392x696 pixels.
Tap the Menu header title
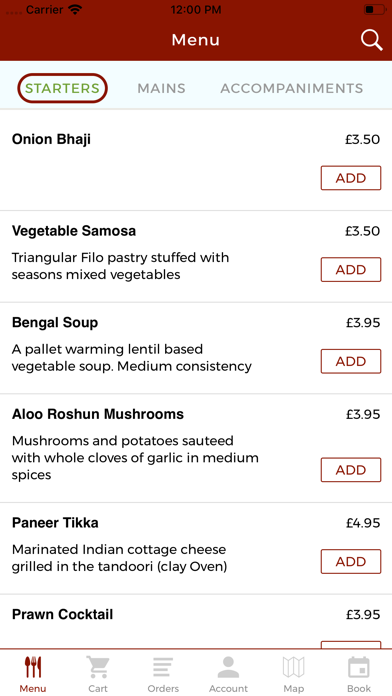[x=196, y=40]
